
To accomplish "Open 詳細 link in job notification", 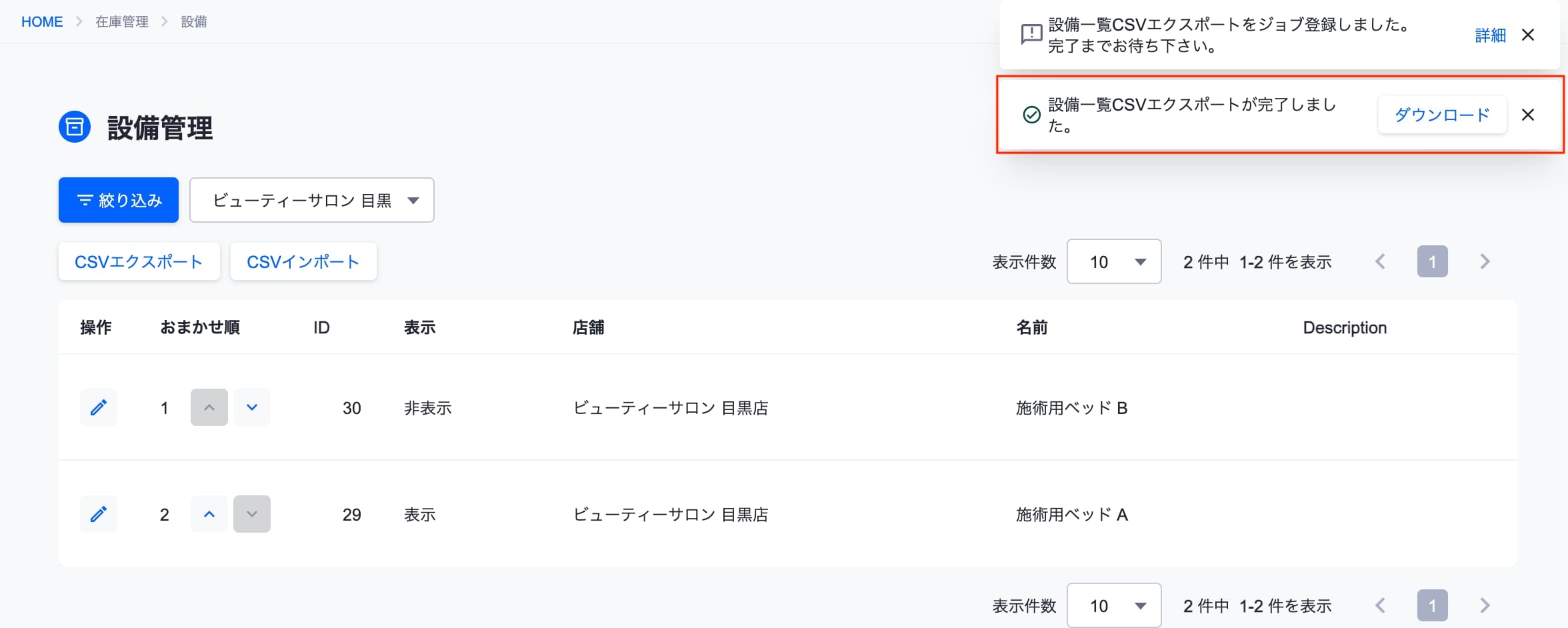I will [1490, 35].
